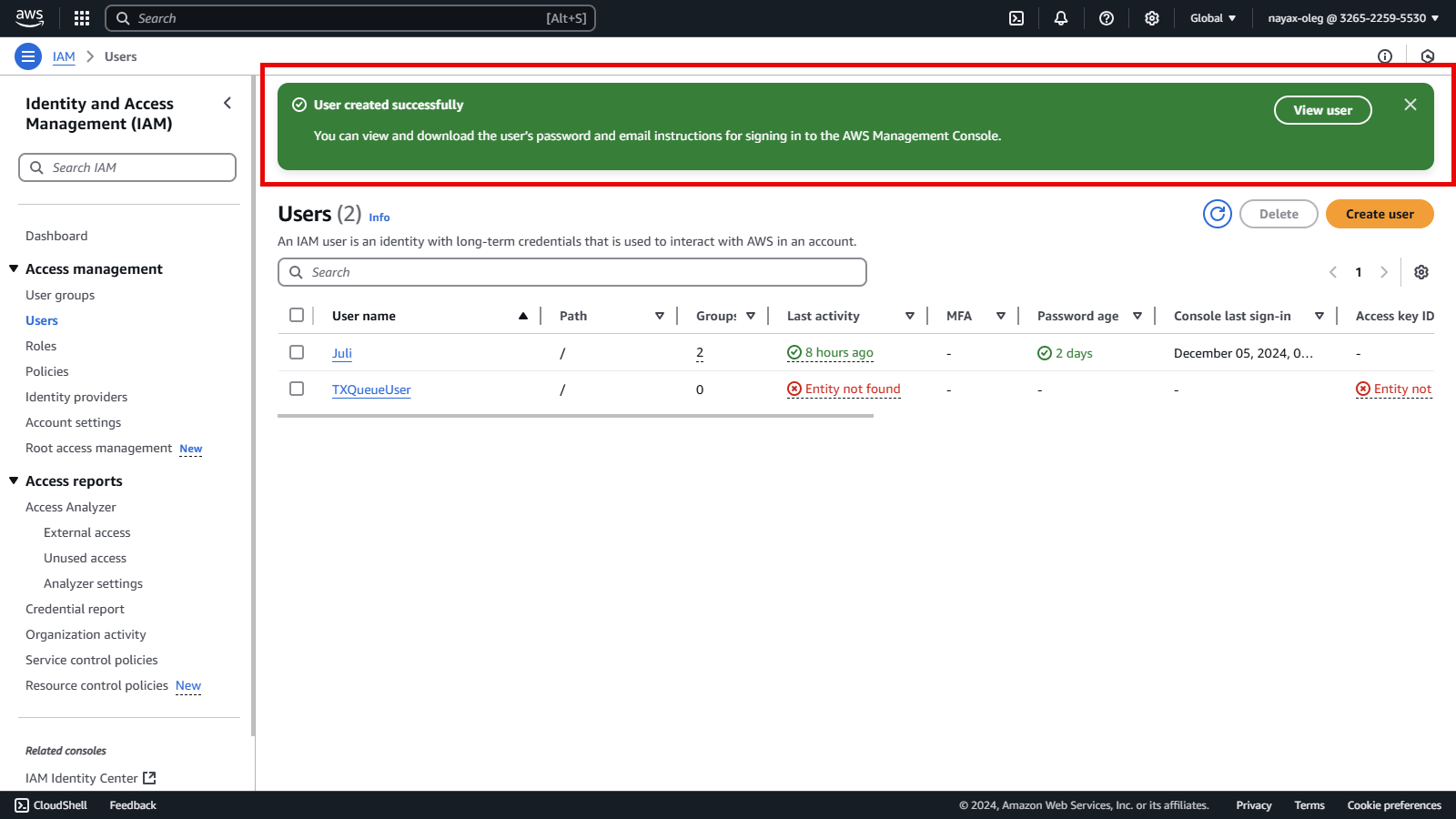Collapse the IAM side navigation with arrow
Image resolution: width=1456 pixels, height=819 pixels.
coord(227,103)
